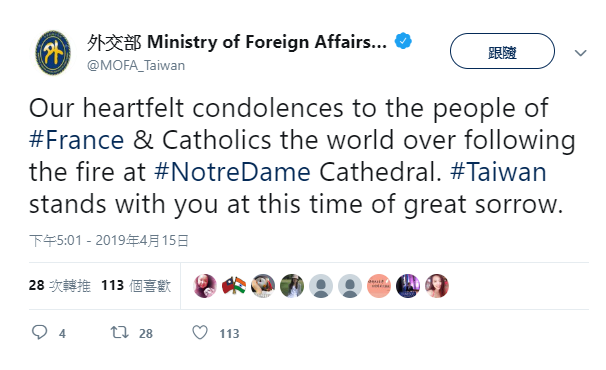View the 28 次轉推 retweets list

tap(60, 286)
